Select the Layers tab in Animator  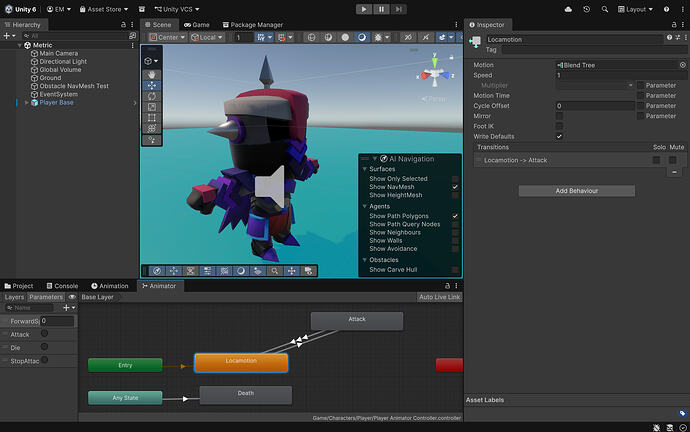pyautogui.click(x=14, y=297)
